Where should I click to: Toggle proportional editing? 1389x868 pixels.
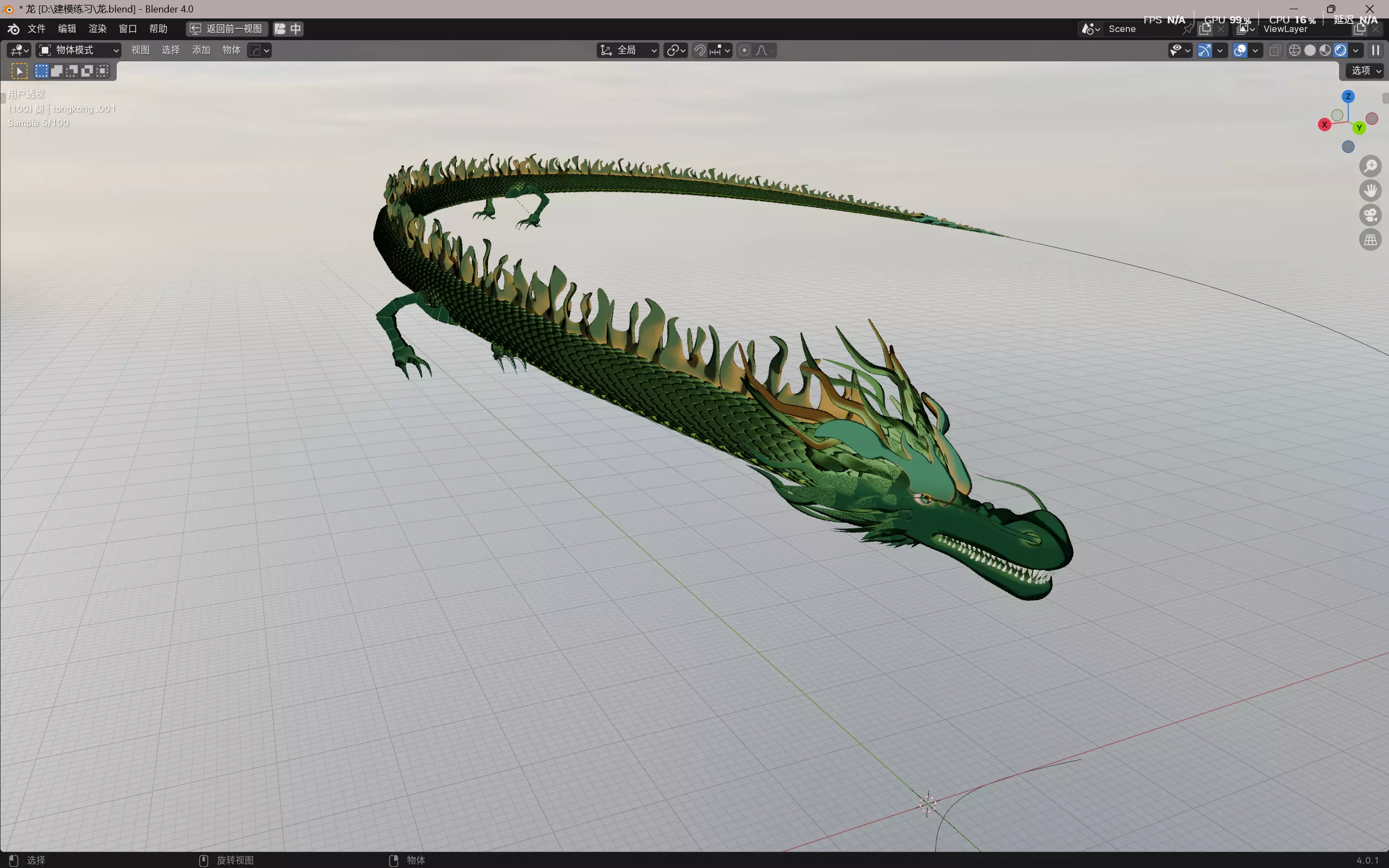pos(744,50)
